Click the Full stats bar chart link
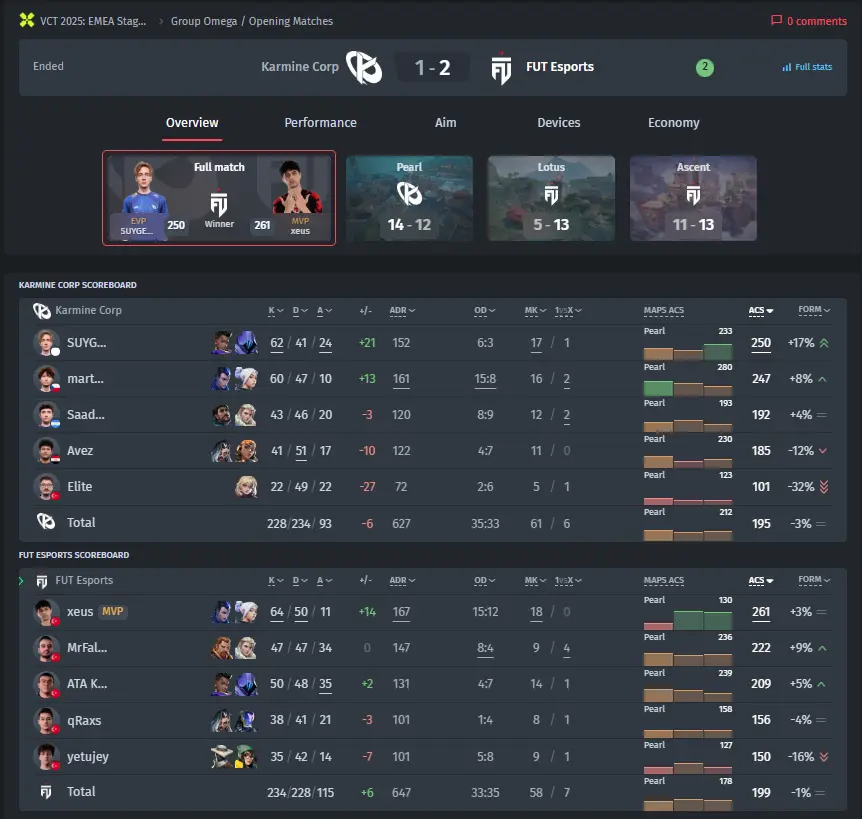This screenshot has height=819, width=862. (806, 67)
